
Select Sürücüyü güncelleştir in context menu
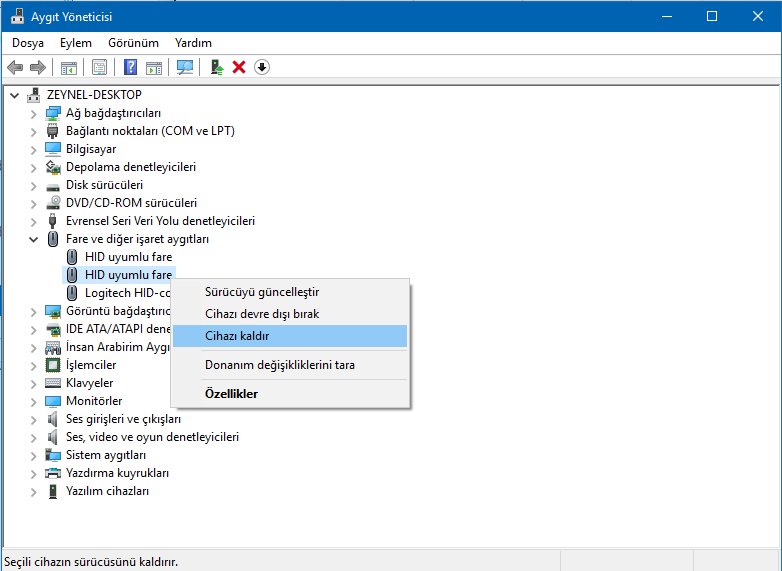coord(261,292)
